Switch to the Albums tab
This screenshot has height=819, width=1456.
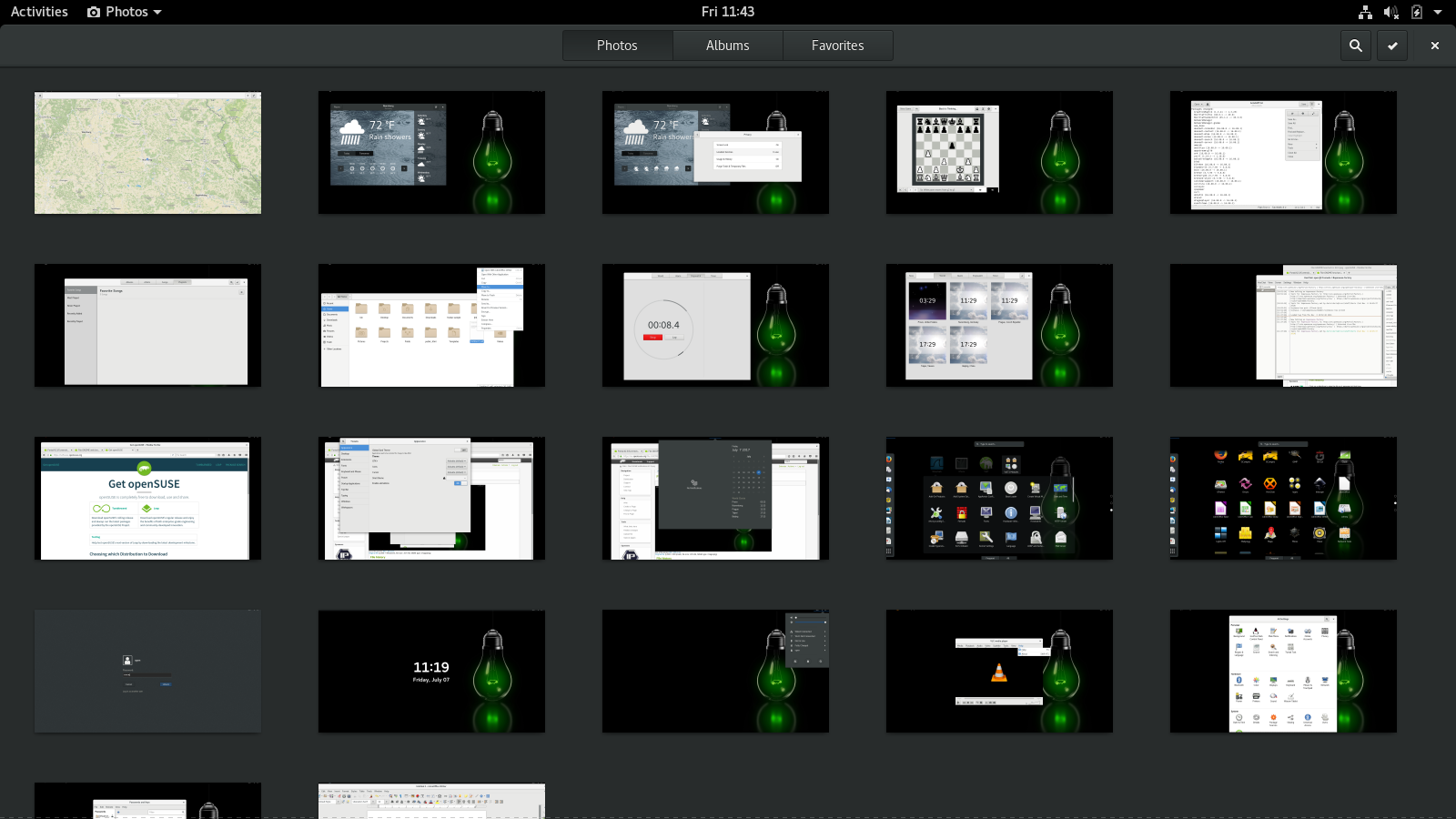tap(727, 45)
